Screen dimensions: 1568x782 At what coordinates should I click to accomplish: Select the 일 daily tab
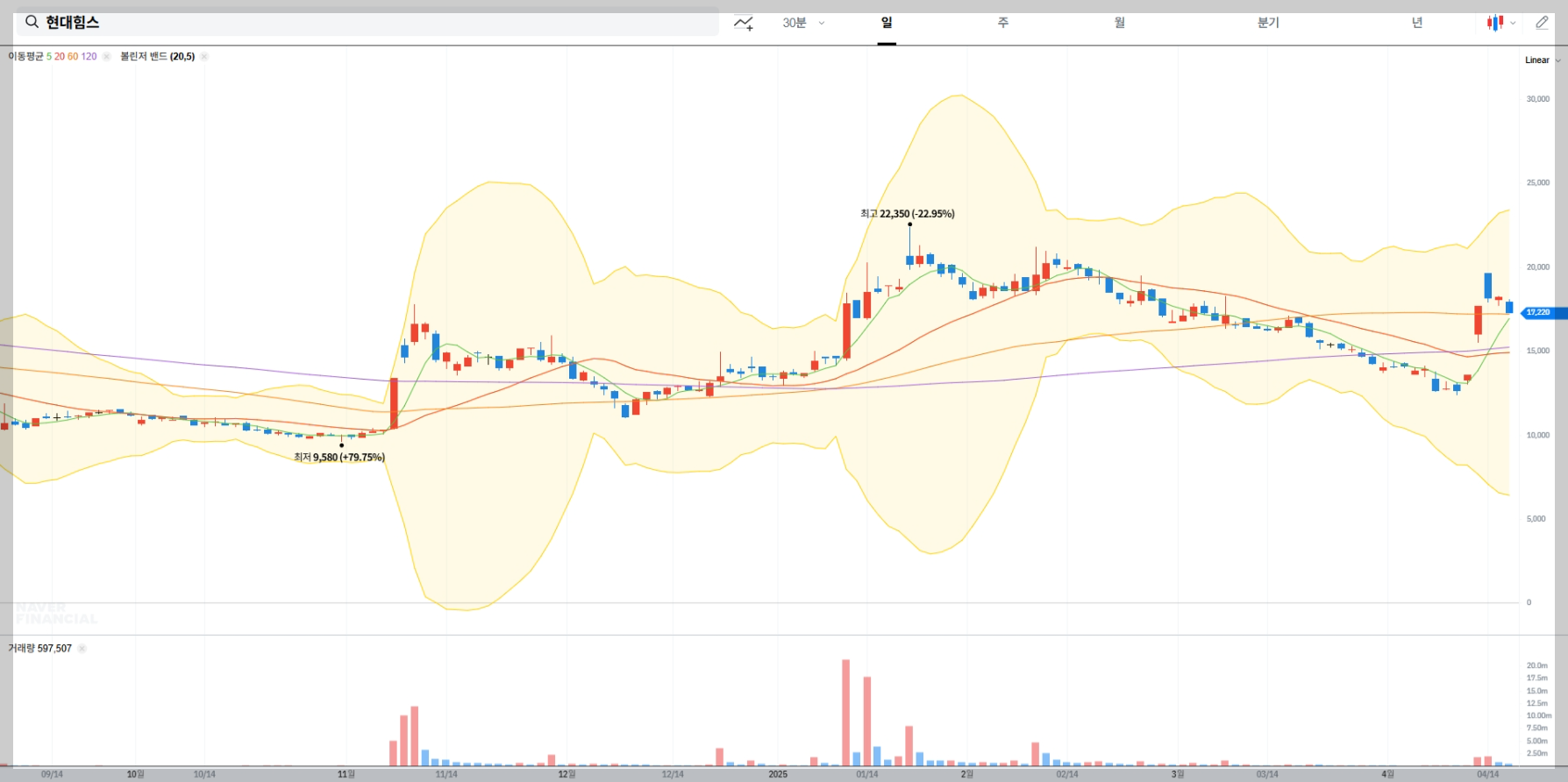[887, 23]
